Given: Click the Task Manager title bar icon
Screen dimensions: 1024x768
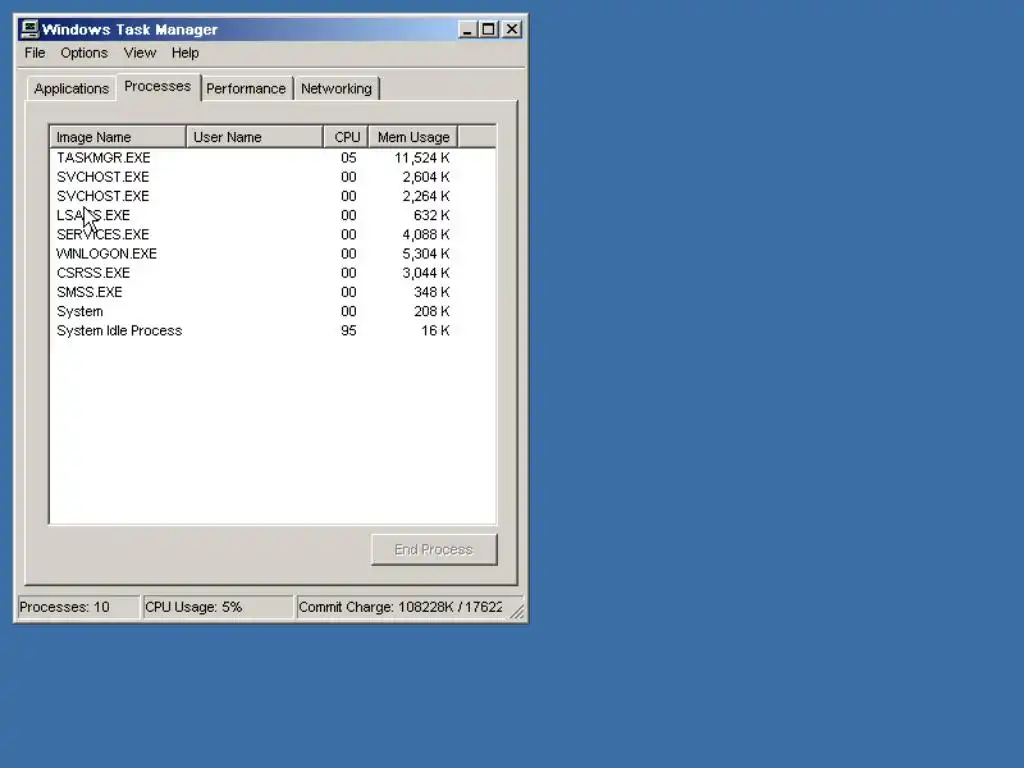Looking at the screenshot, I should [x=29, y=29].
